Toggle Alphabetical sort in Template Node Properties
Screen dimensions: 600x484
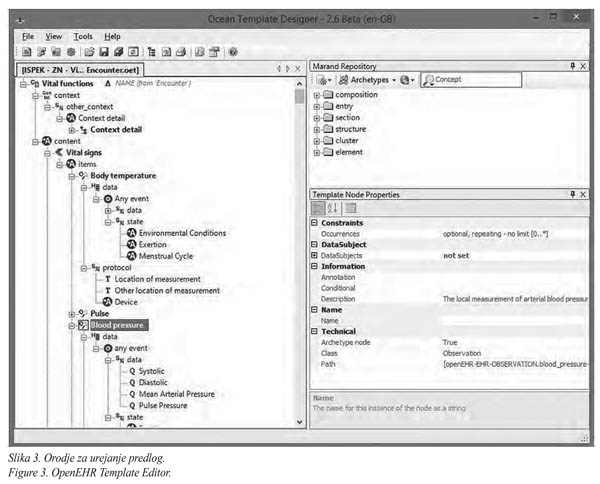click(333, 208)
